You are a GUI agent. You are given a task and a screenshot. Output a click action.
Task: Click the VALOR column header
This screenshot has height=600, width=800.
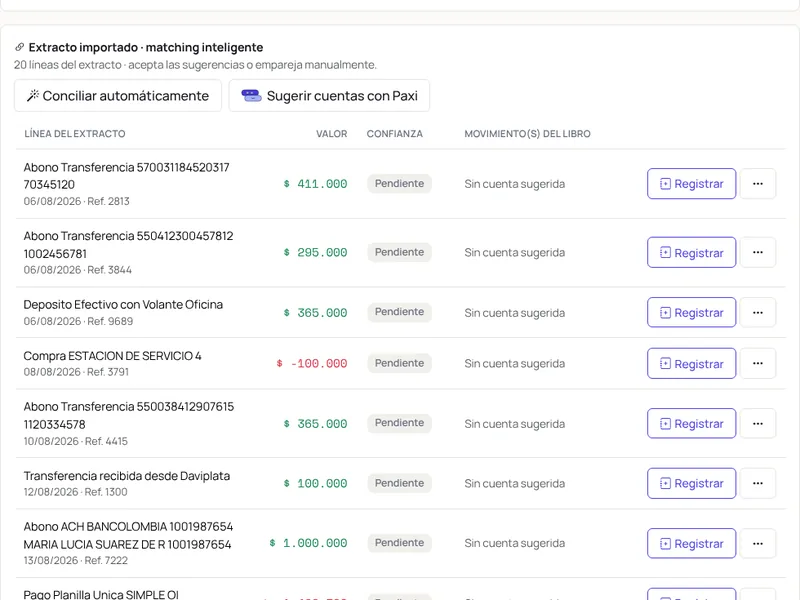[332, 134]
